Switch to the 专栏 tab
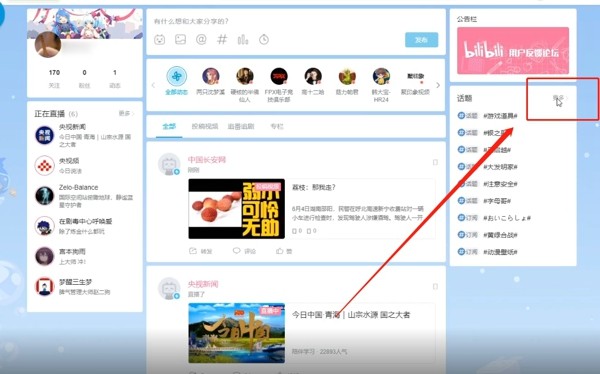 [277, 126]
